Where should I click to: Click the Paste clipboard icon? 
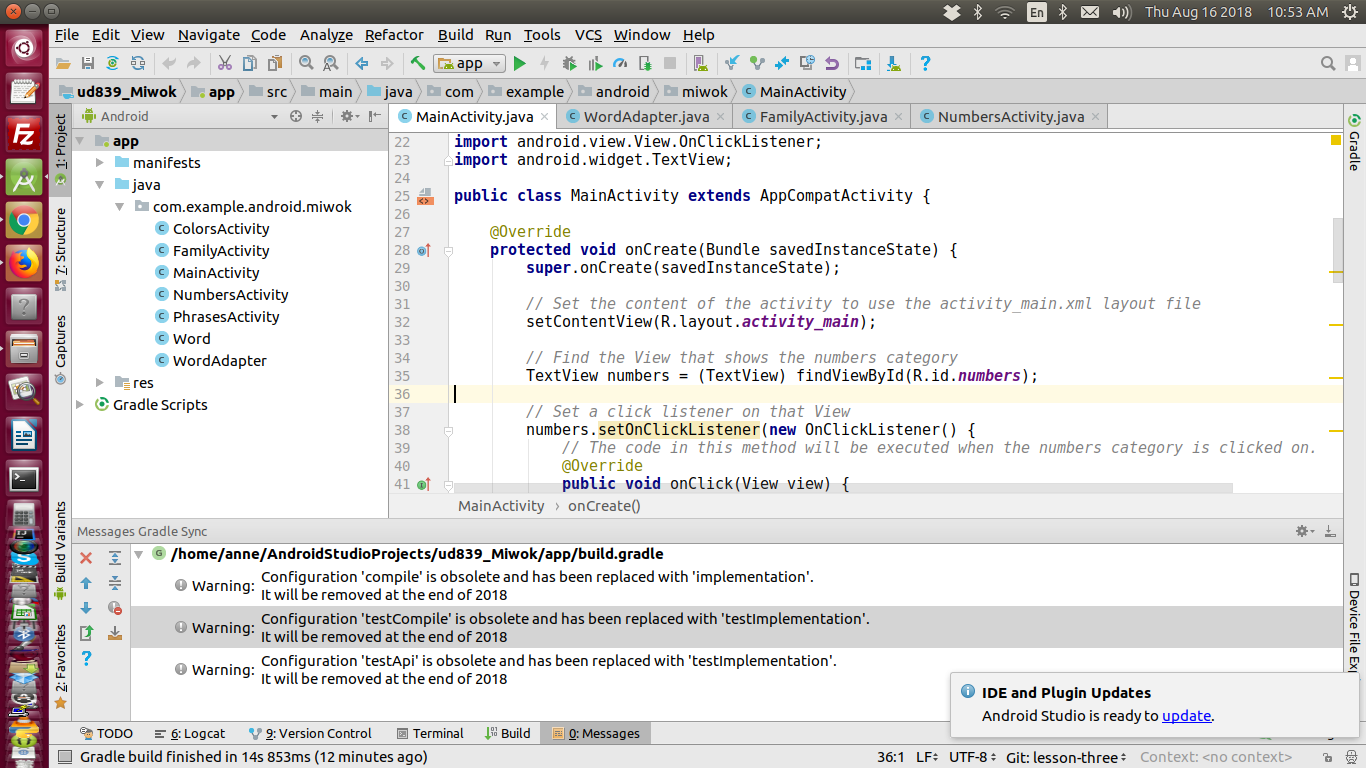coord(275,63)
